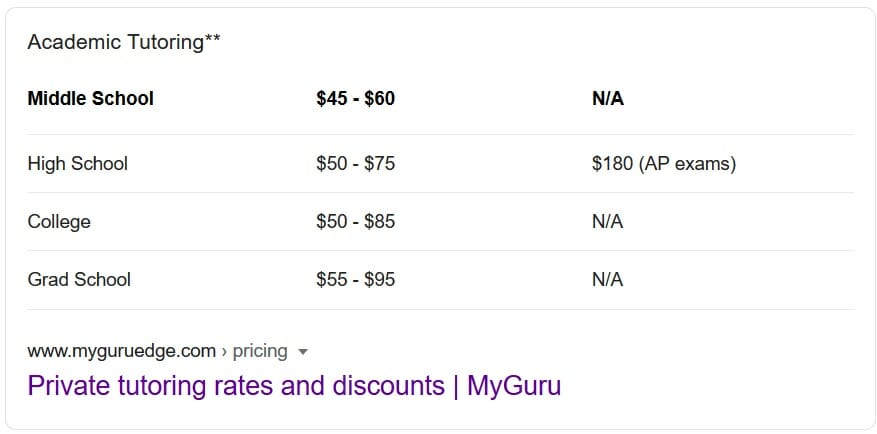Viewport: 877px width, 434px height.
Task: Click N/A in the Middle School row
Action: click(x=608, y=99)
